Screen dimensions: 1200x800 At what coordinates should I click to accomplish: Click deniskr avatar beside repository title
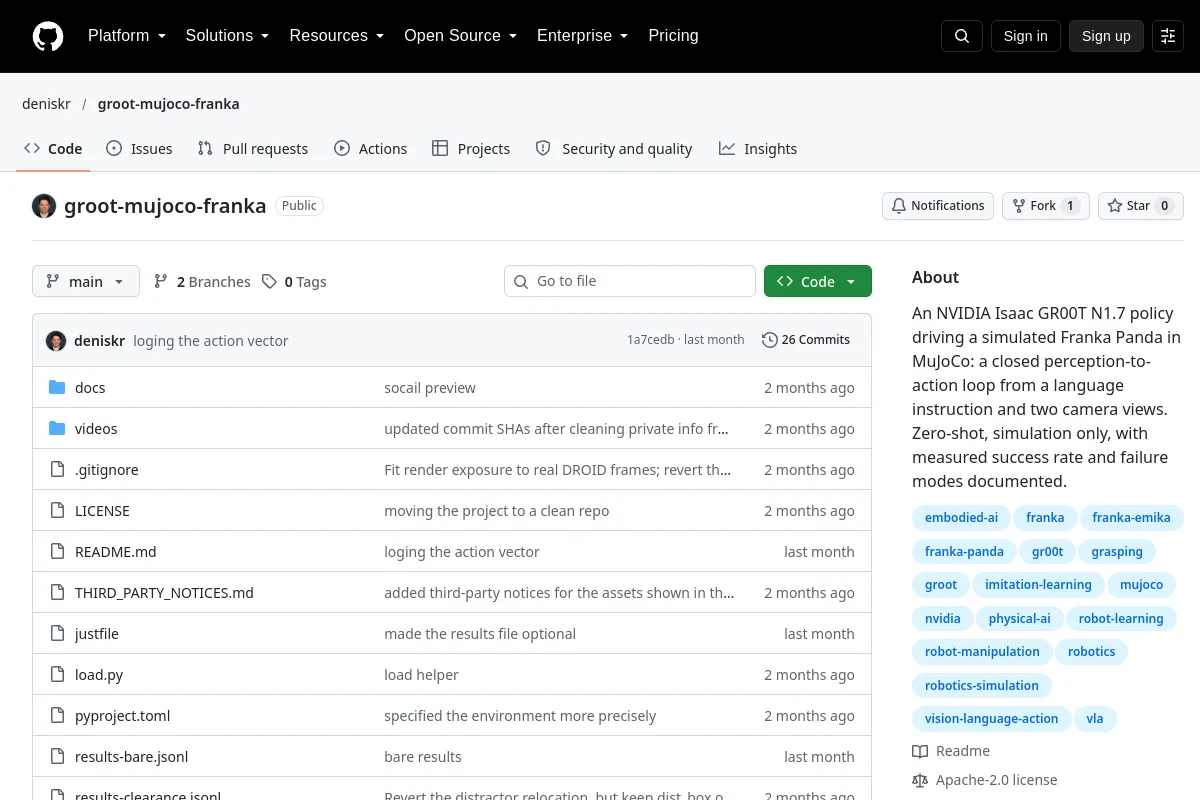point(44,206)
